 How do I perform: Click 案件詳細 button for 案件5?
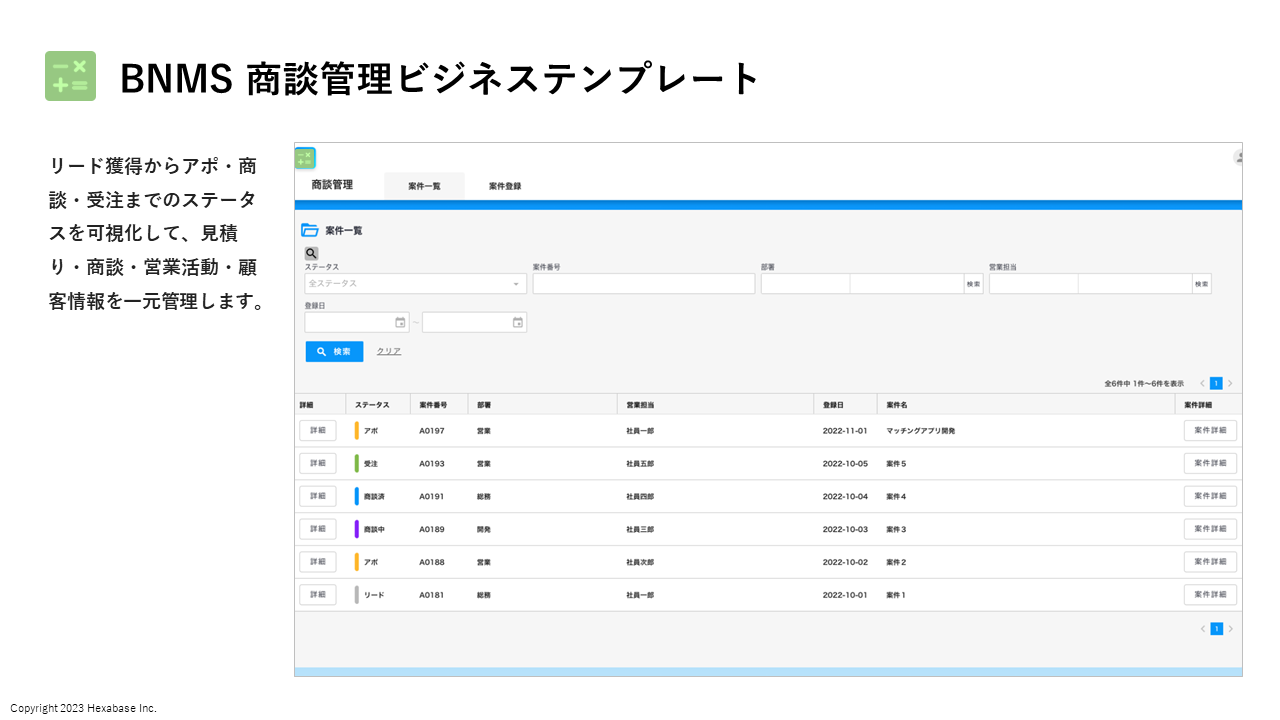click(x=1210, y=464)
